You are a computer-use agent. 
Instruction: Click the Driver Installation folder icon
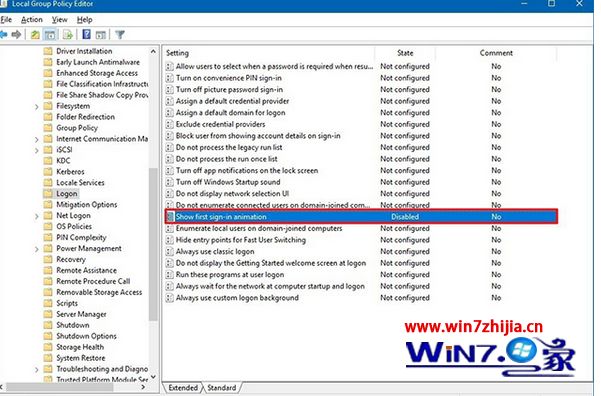48,51
